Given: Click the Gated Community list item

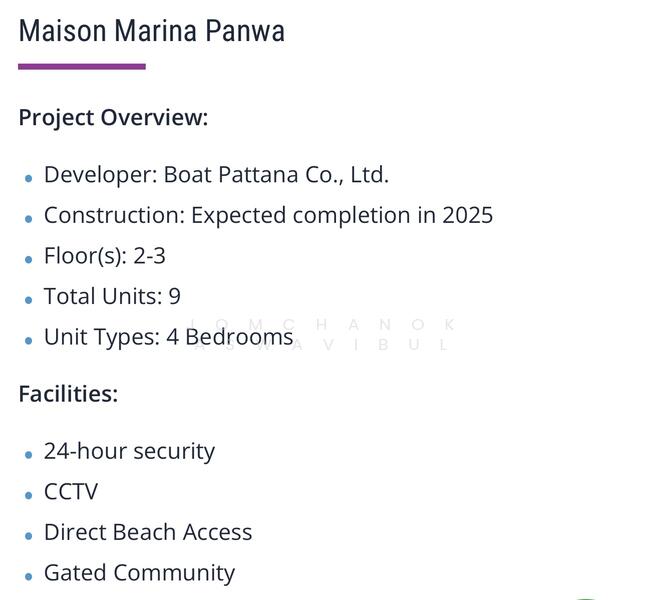Looking at the screenshot, I should pos(139,573).
